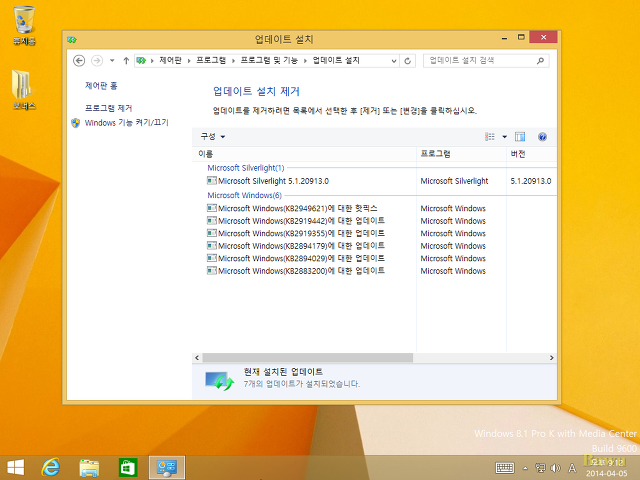Click the shield icon beside Windows 기능
Image resolution: width=640 pixels, height=480 pixels.
(x=76, y=123)
